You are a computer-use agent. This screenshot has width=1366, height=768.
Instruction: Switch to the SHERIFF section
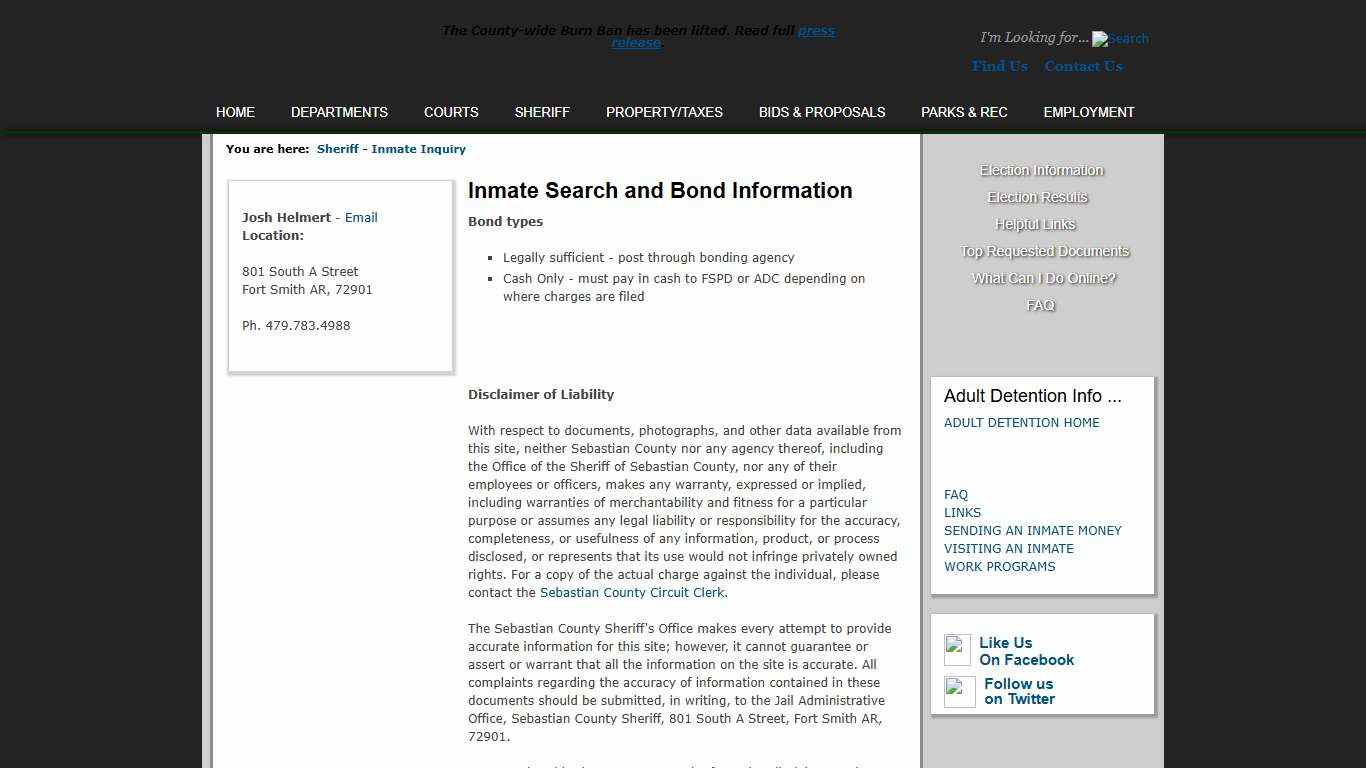click(x=542, y=112)
